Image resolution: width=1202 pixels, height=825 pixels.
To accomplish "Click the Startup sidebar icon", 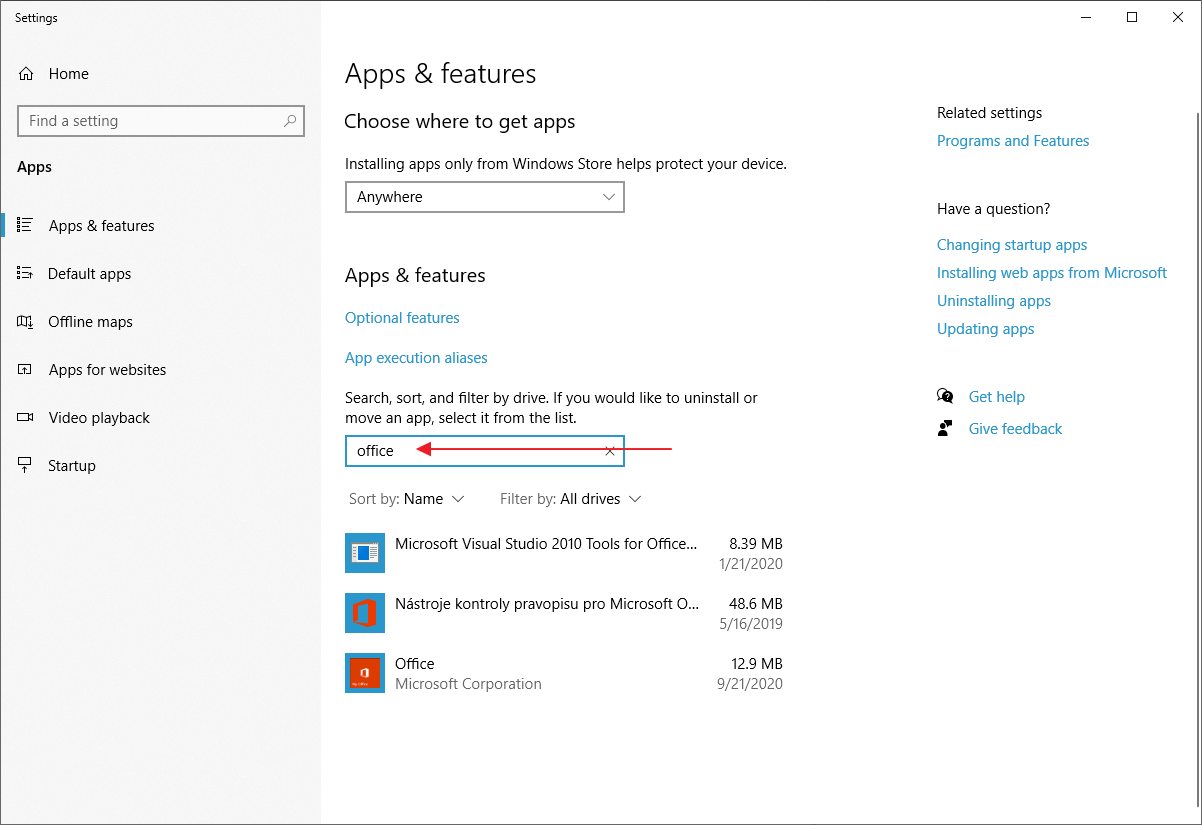I will tap(26, 465).
